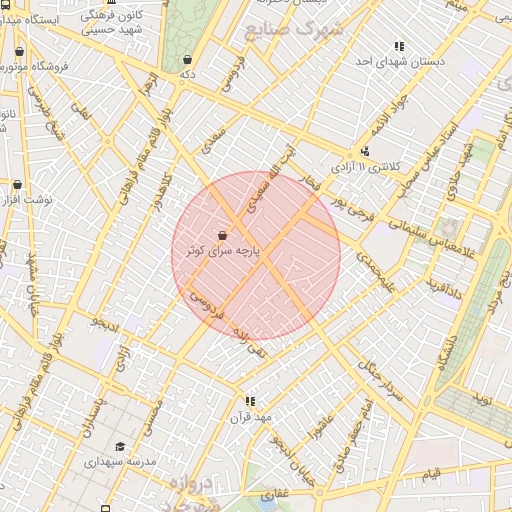Click the shop icon above پارچه سرای کوثر
The height and width of the screenshot is (512, 512).
[x=222, y=236]
